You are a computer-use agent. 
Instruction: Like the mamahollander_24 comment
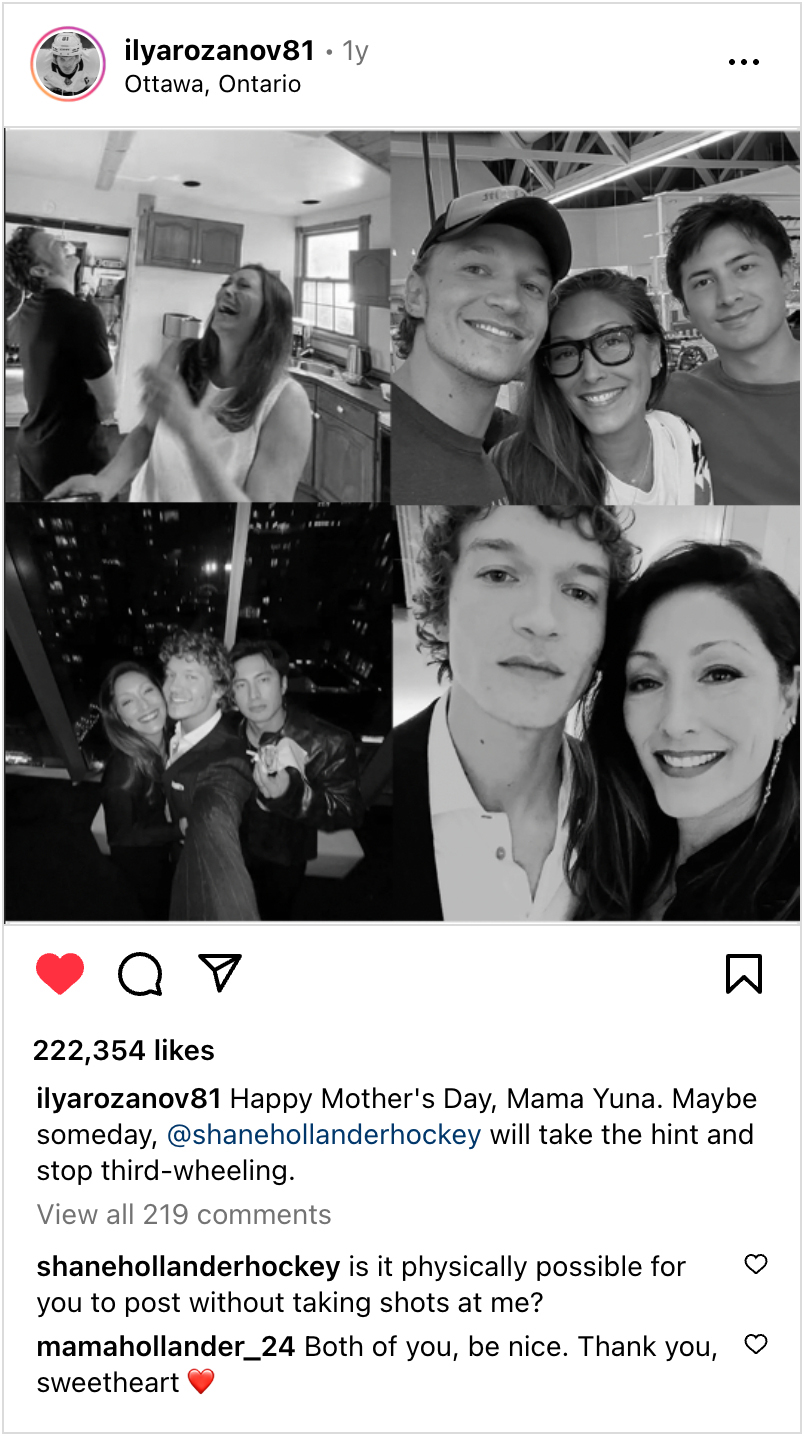(756, 1344)
